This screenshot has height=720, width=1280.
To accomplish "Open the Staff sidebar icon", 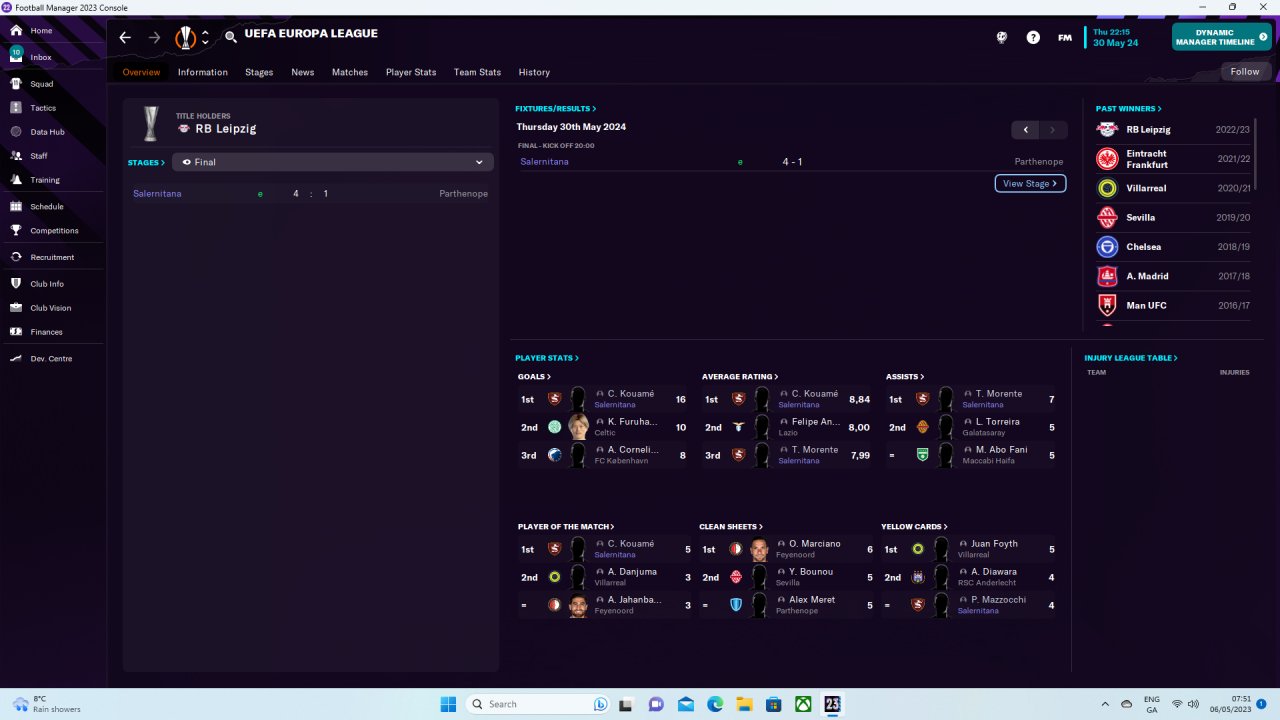I will [x=16, y=156].
